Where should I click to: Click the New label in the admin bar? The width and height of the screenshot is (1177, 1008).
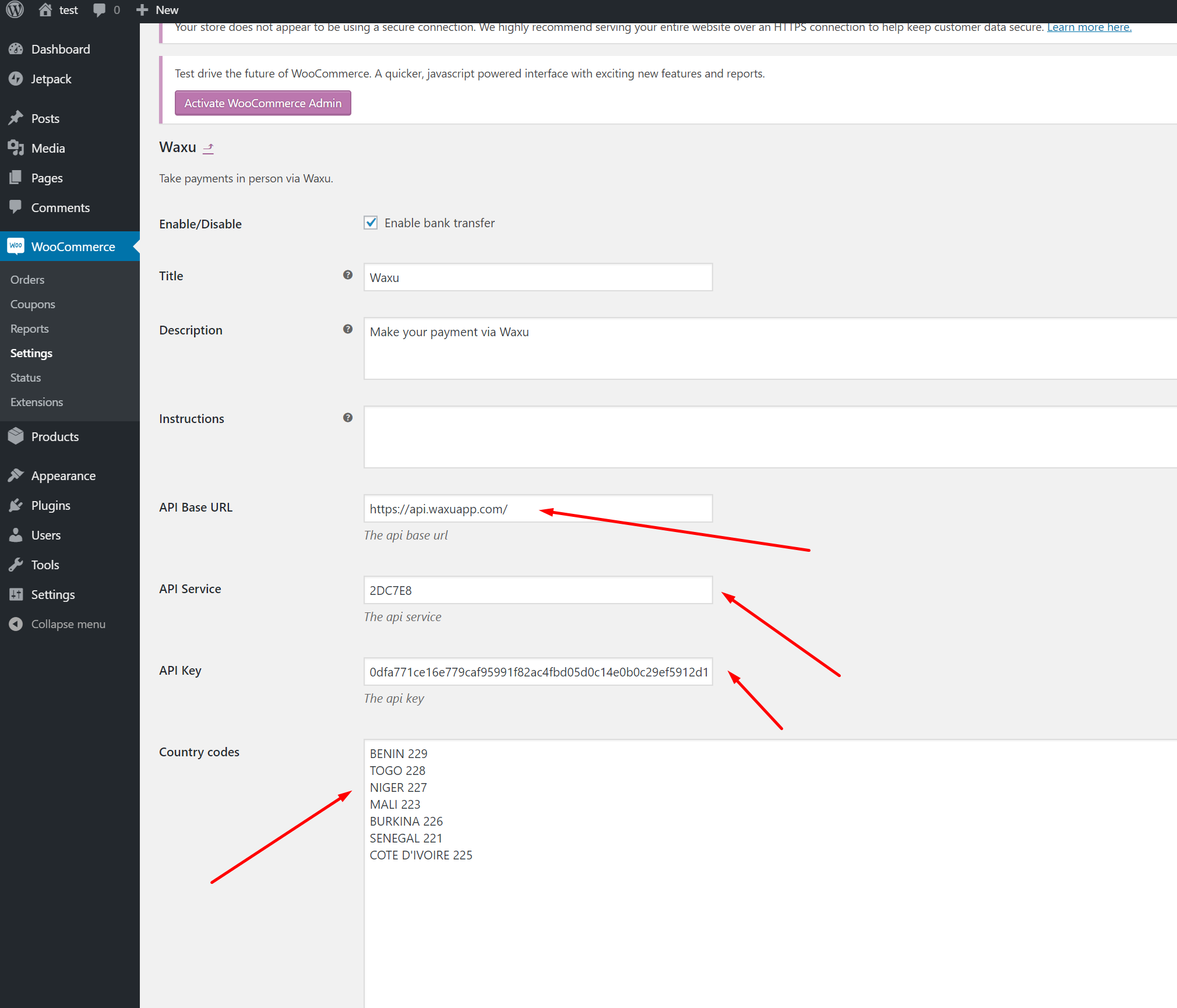pyautogui.click(x=167, y=10)
